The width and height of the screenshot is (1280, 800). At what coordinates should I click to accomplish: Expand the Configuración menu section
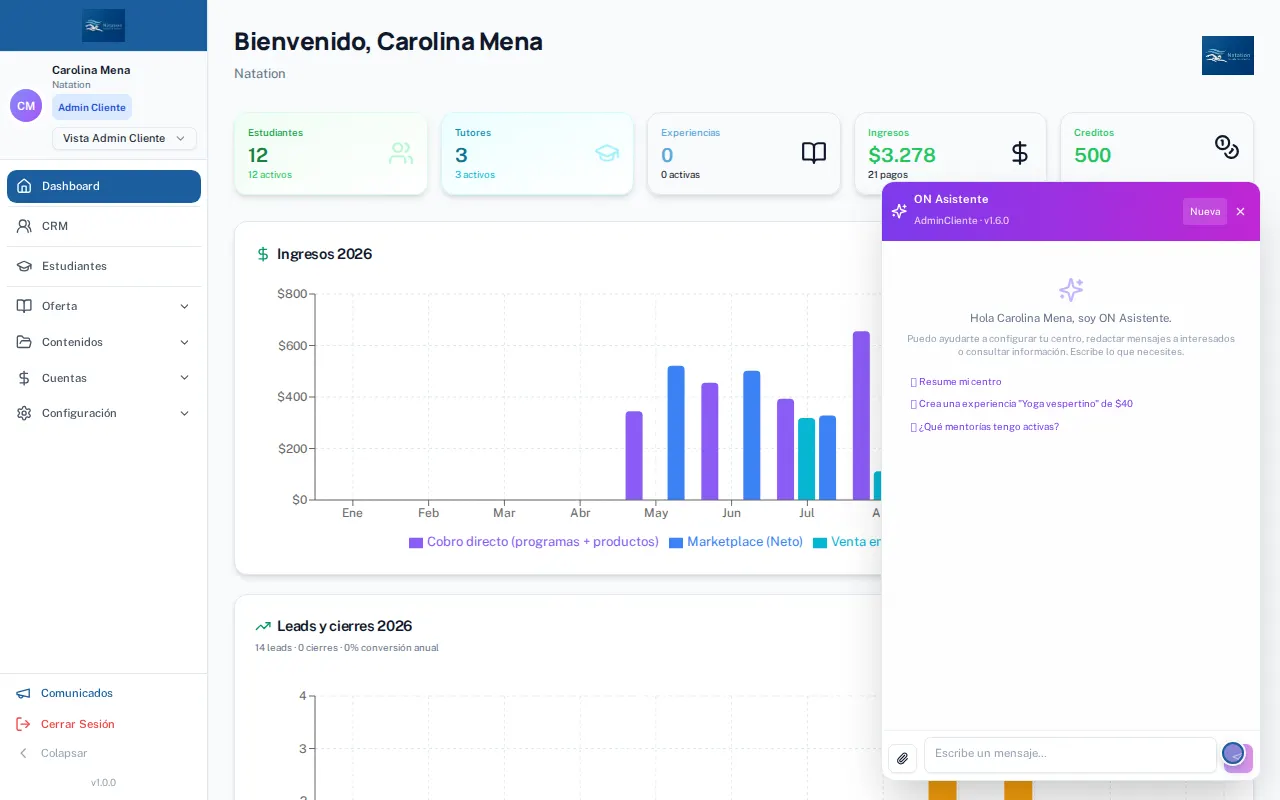click(104, 413)
